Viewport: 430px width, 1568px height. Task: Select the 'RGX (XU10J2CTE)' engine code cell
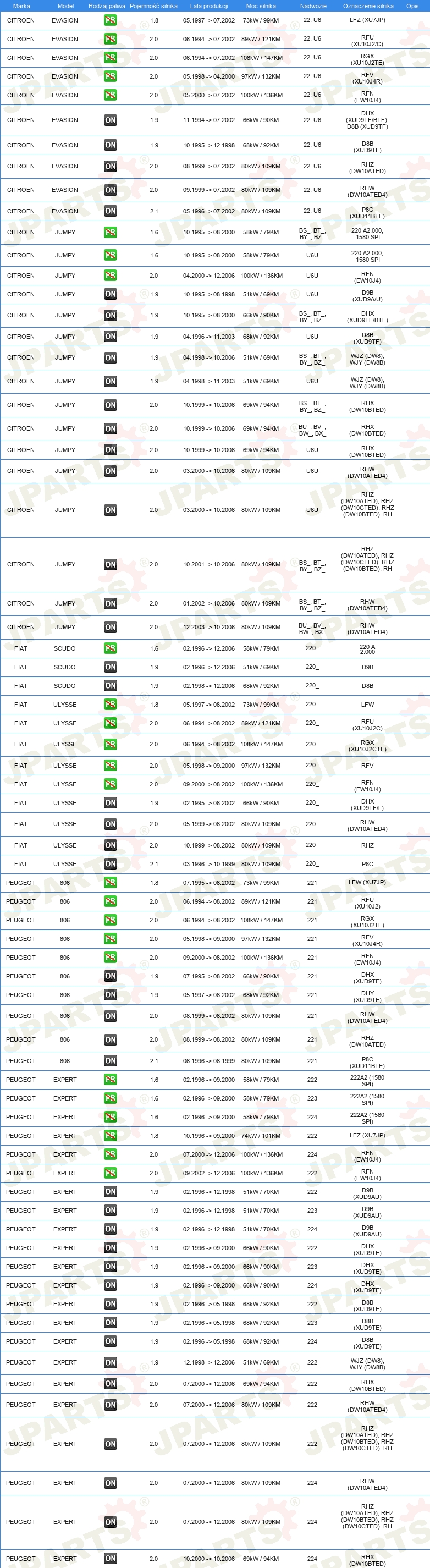pos(367,746)
